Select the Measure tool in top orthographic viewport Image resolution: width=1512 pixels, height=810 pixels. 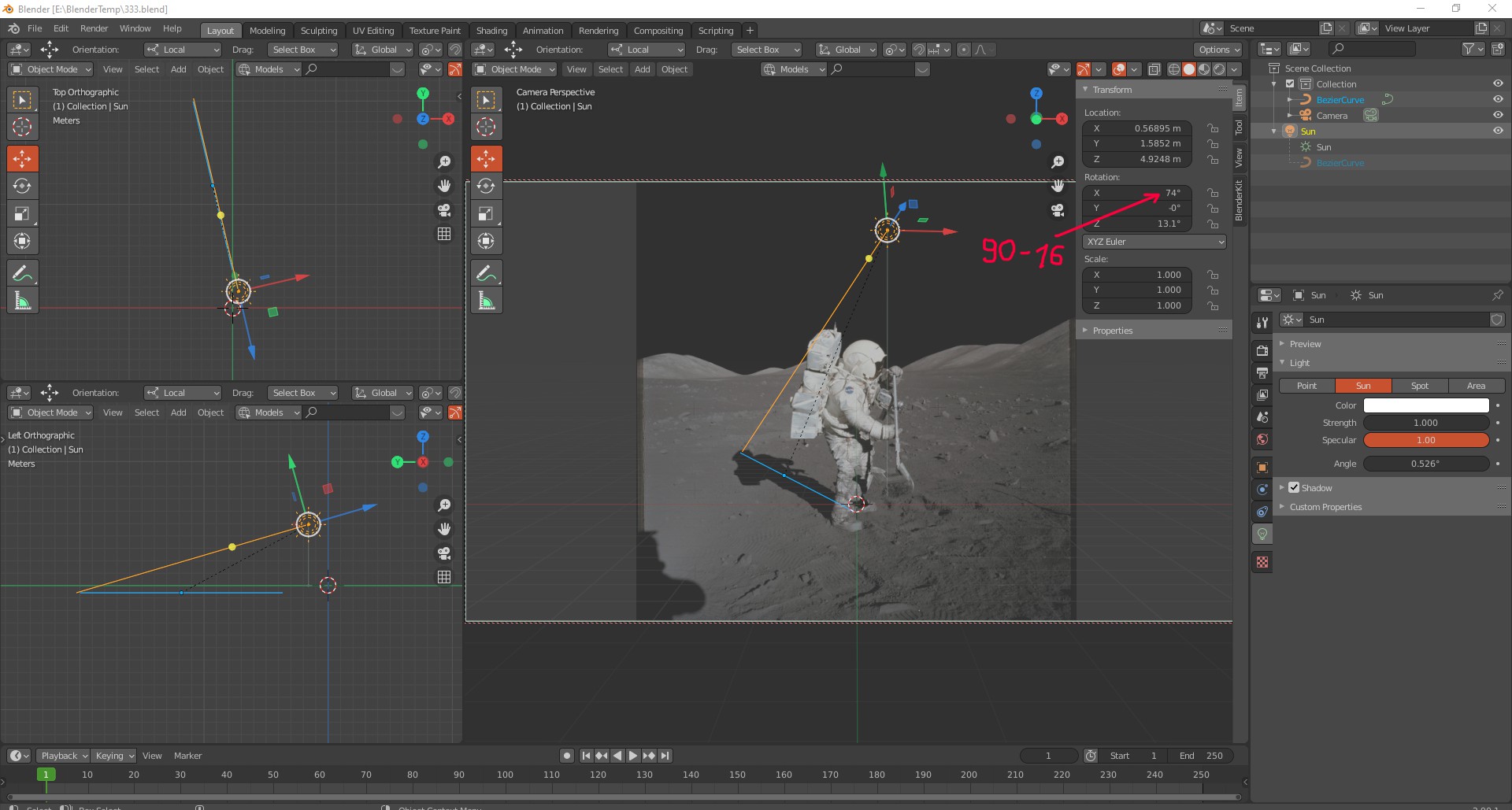[22, 301]
